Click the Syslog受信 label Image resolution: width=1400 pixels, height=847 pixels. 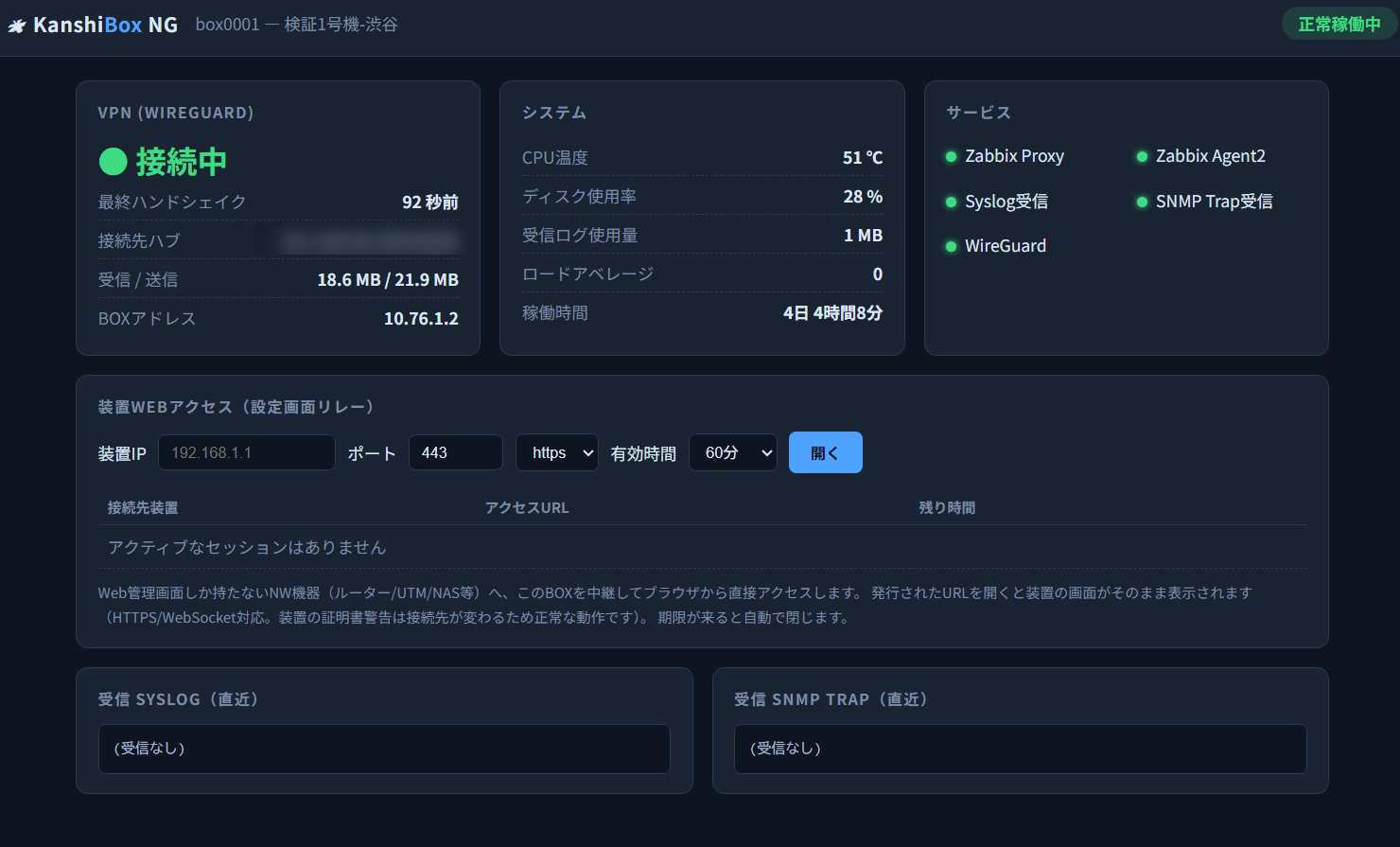1006,202
